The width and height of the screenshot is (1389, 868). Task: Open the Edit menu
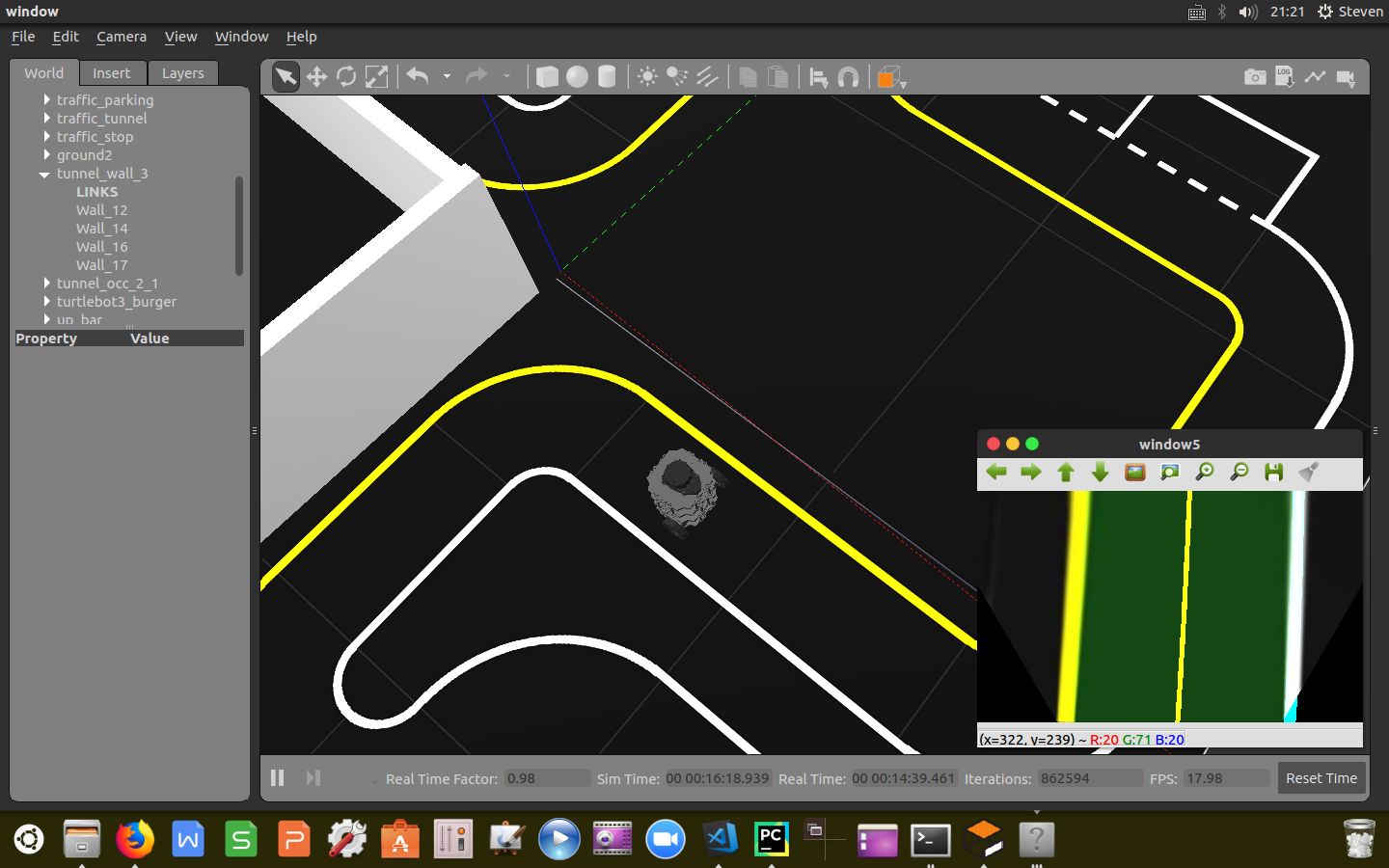pos(66,37)
